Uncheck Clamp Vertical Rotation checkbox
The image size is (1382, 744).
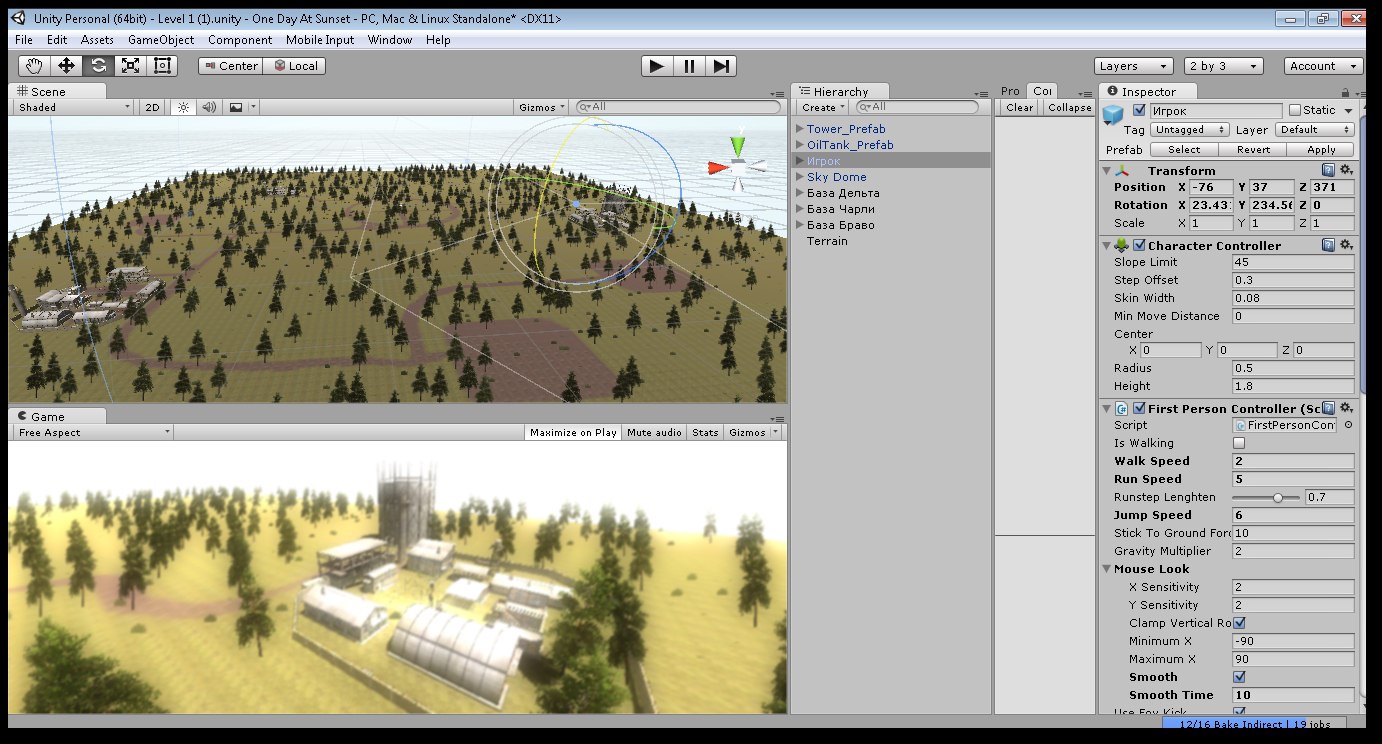click(1239, 623)
